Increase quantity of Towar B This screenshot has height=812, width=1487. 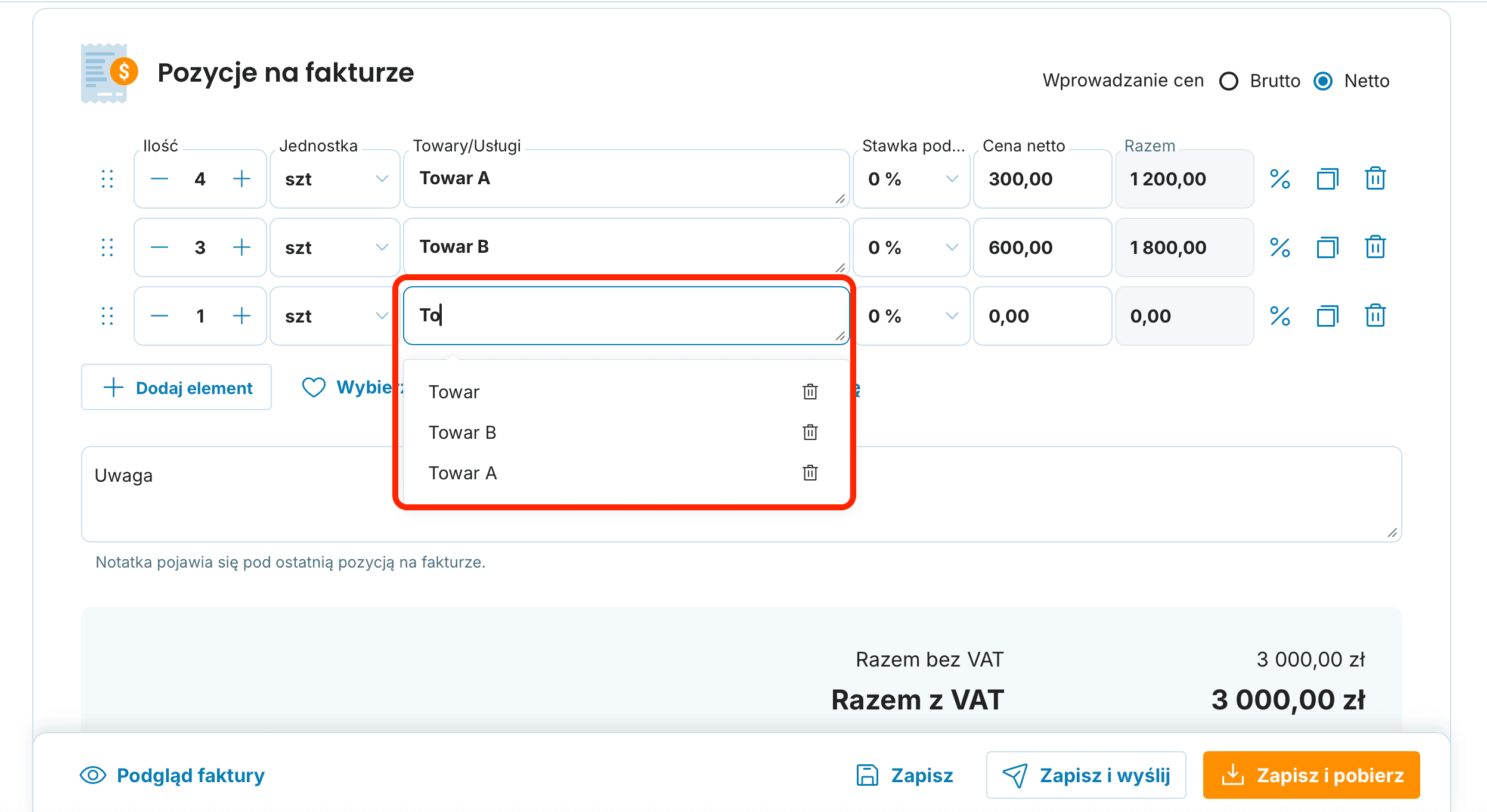[x=241, y=247]
